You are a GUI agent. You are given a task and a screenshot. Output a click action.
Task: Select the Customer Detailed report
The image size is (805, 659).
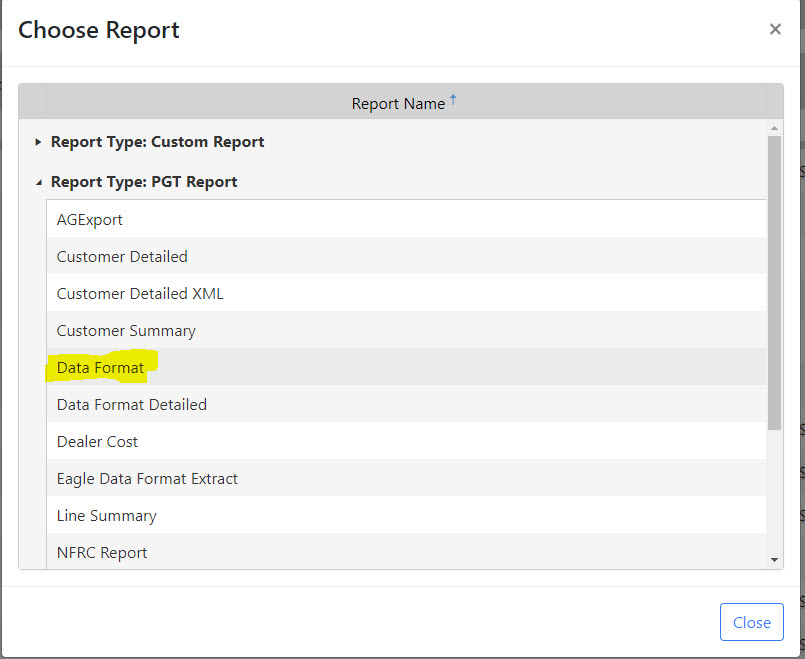point(122,256)
